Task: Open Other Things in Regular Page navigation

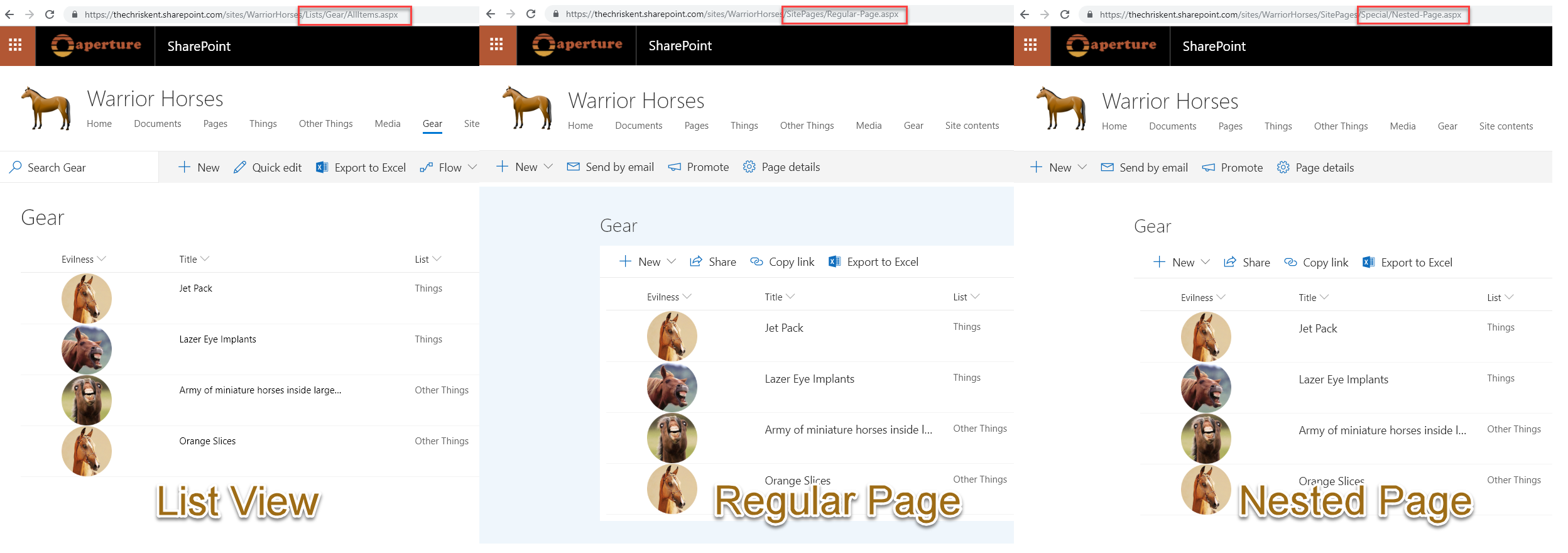Action: (x=807, y=126)
